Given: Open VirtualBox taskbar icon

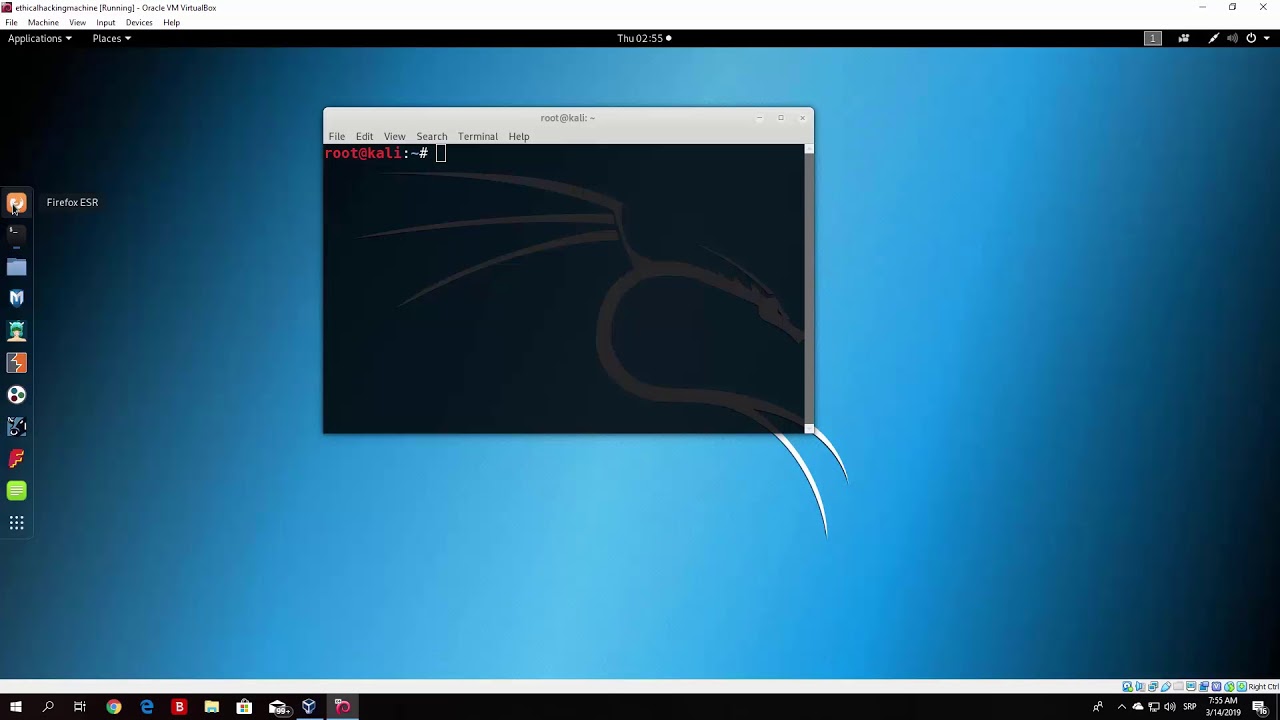Looking at the screenshot, I should coord(309,707).
